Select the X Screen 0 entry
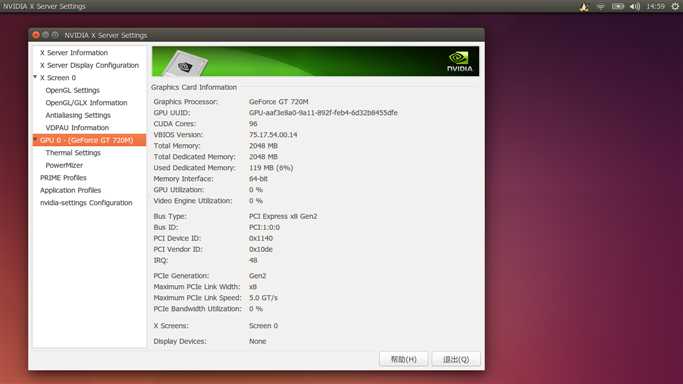683x384 pixels. [58, 77]
